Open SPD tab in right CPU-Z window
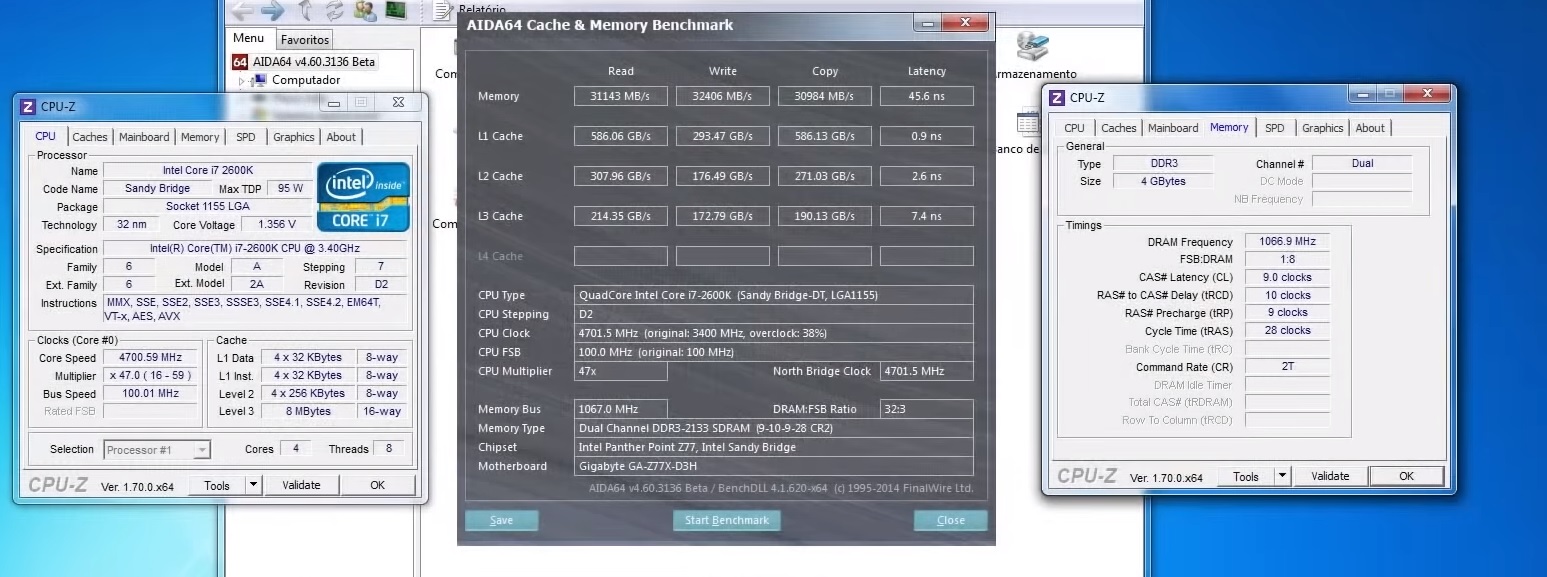This screenshot has height=577, width=1547. [x=1275, y=128]
